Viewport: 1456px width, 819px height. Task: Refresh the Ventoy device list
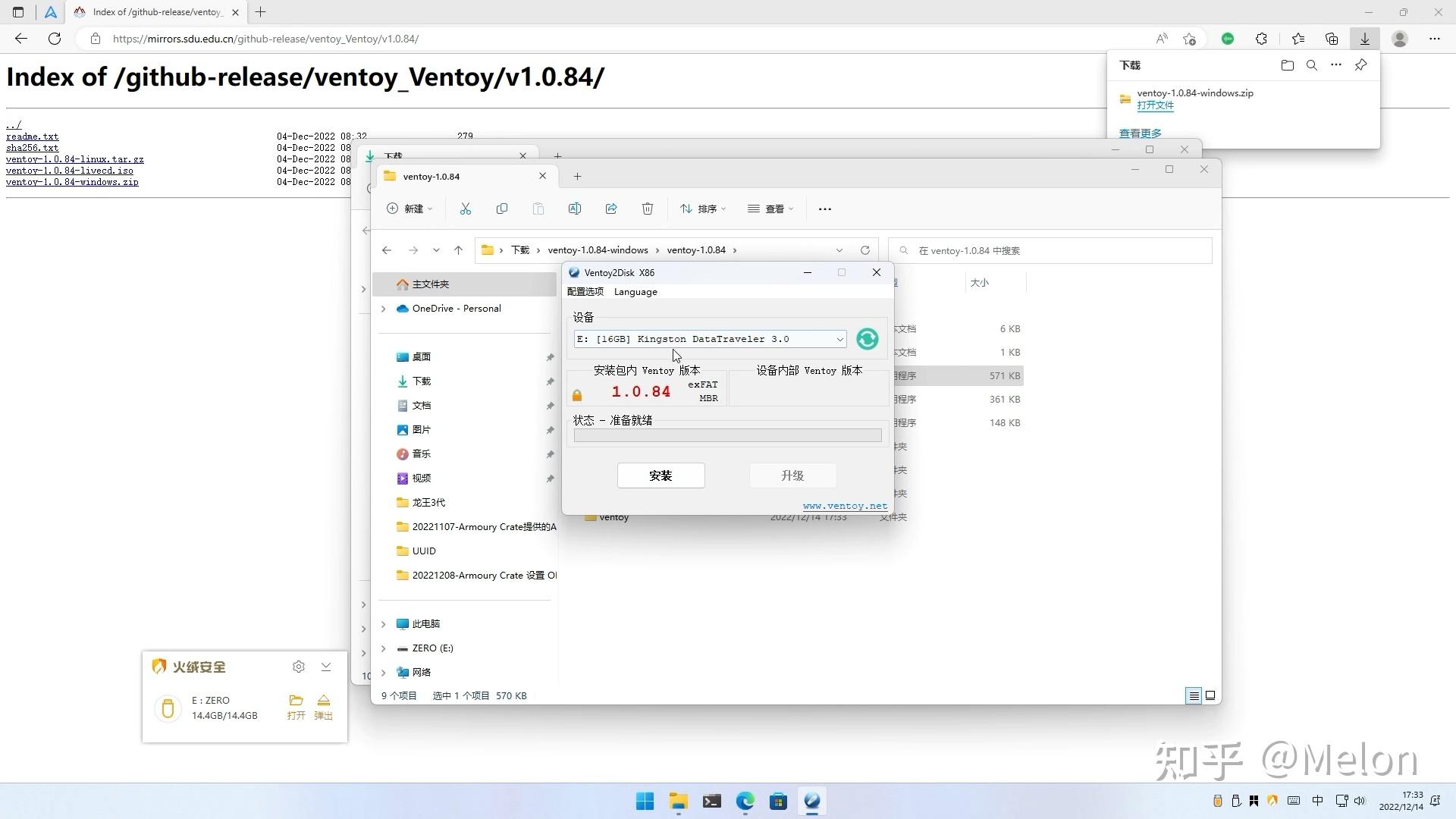867,339
